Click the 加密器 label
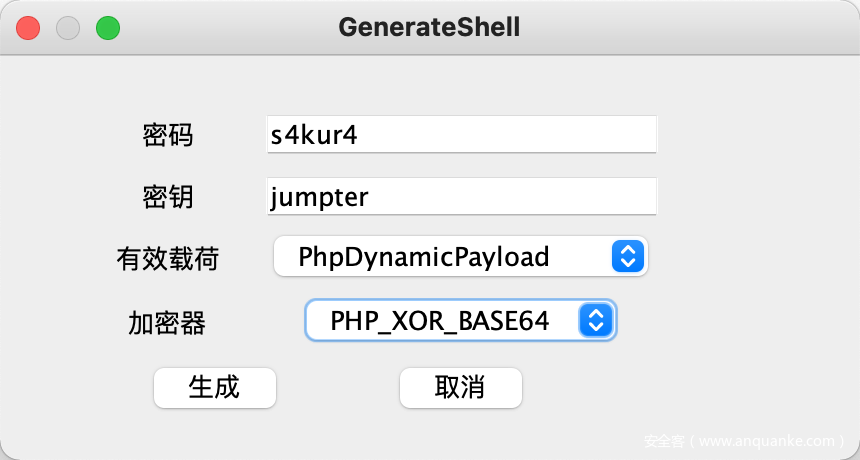This screenshot has width=860, height=460. 168,322
